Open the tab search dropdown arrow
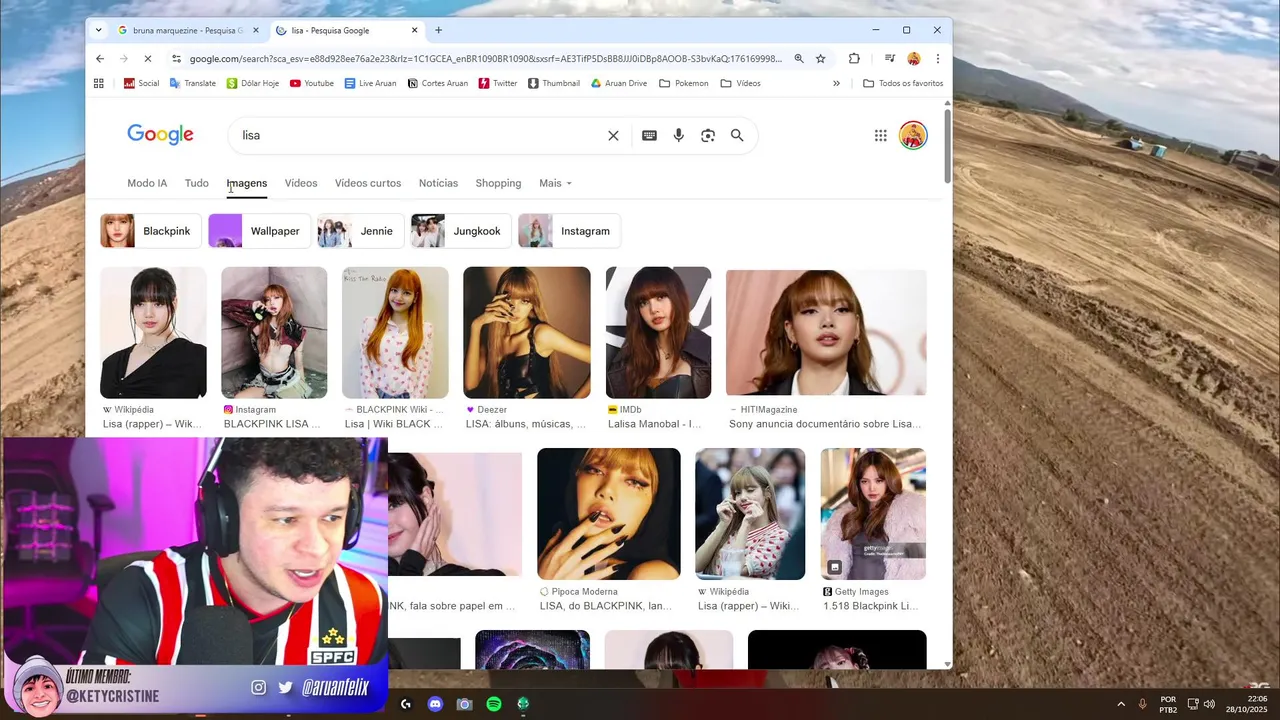The height and width of the screenshot is (720, 1280). click(x=98, y=30)
